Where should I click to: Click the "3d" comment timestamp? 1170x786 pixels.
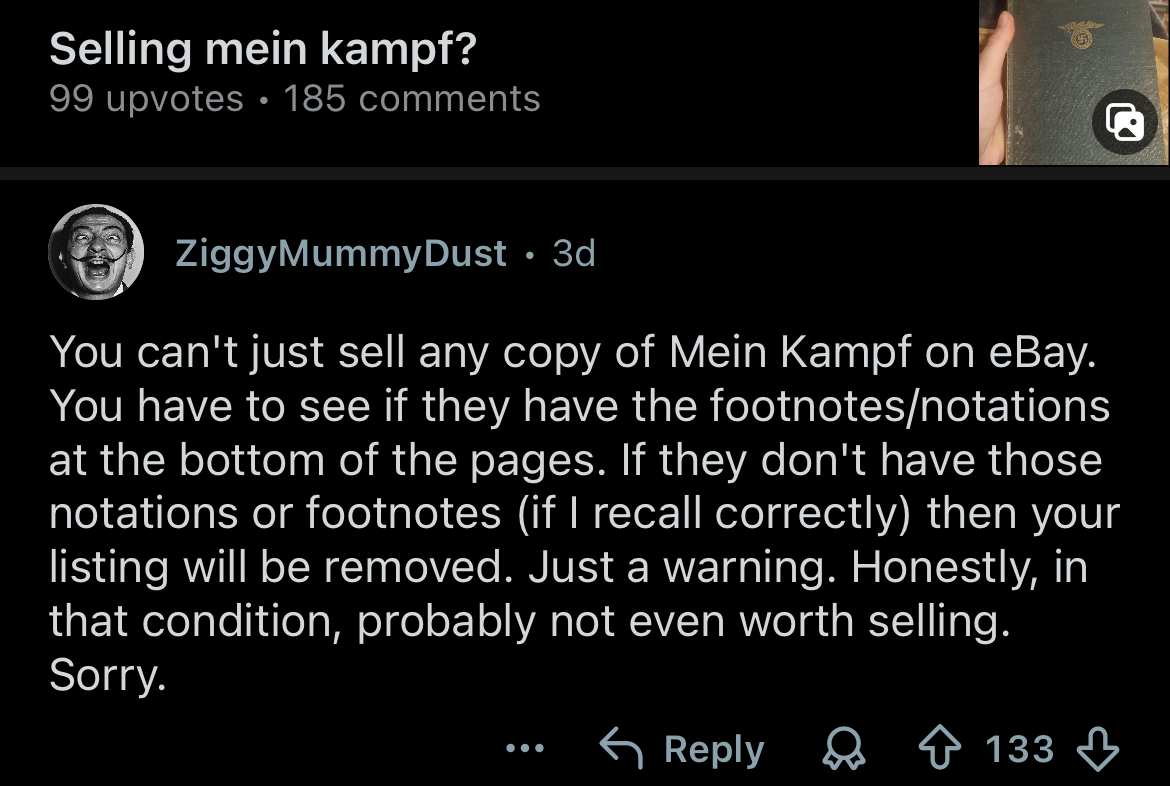coord(574,253)
